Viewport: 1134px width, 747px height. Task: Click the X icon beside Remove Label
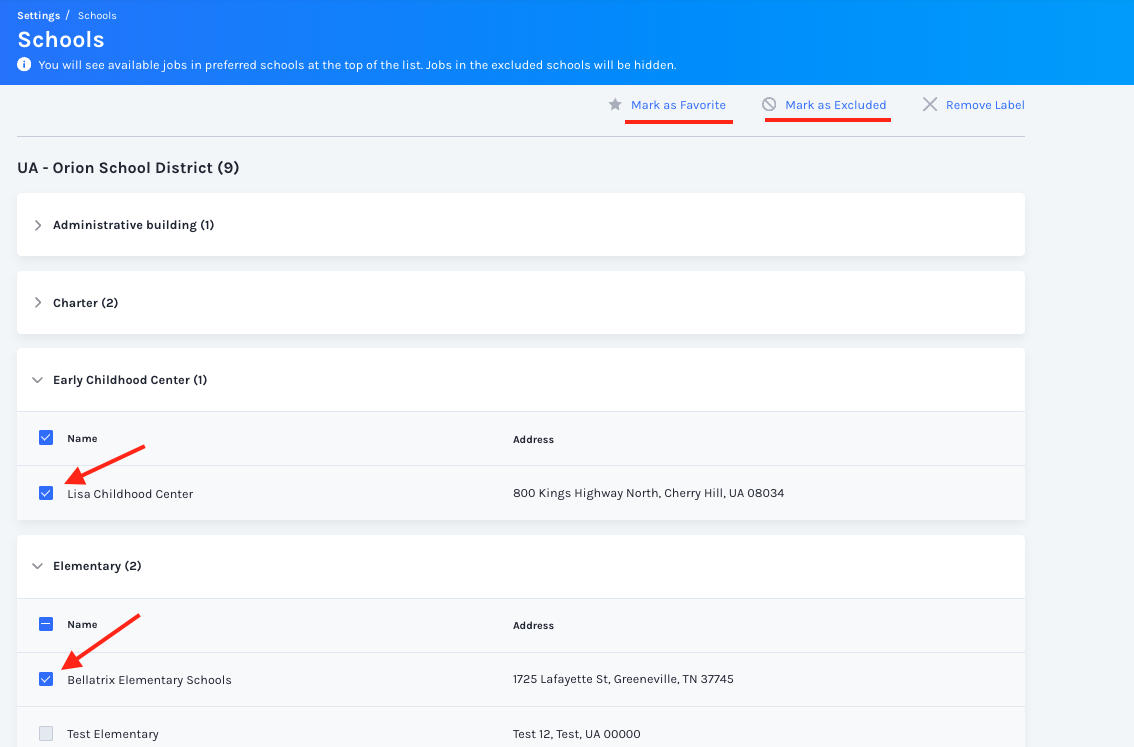930,105
